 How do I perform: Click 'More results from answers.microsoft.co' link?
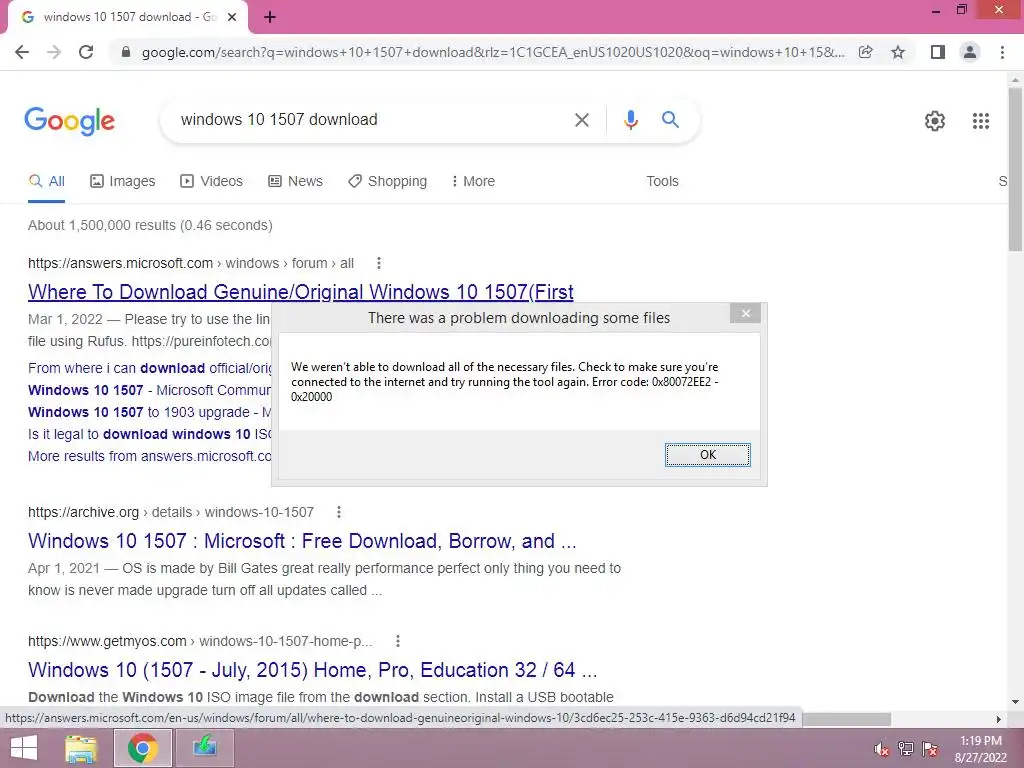click(150, 456)
